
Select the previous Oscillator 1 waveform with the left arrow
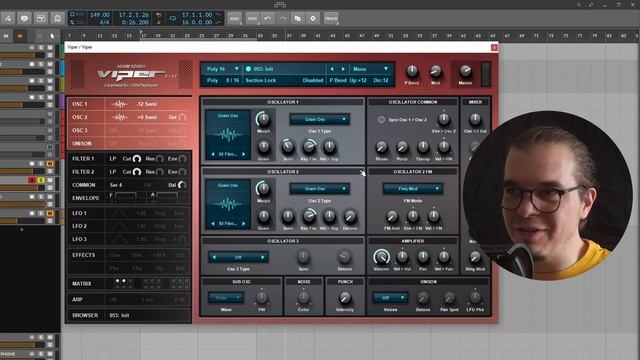(x=213, y=154)
